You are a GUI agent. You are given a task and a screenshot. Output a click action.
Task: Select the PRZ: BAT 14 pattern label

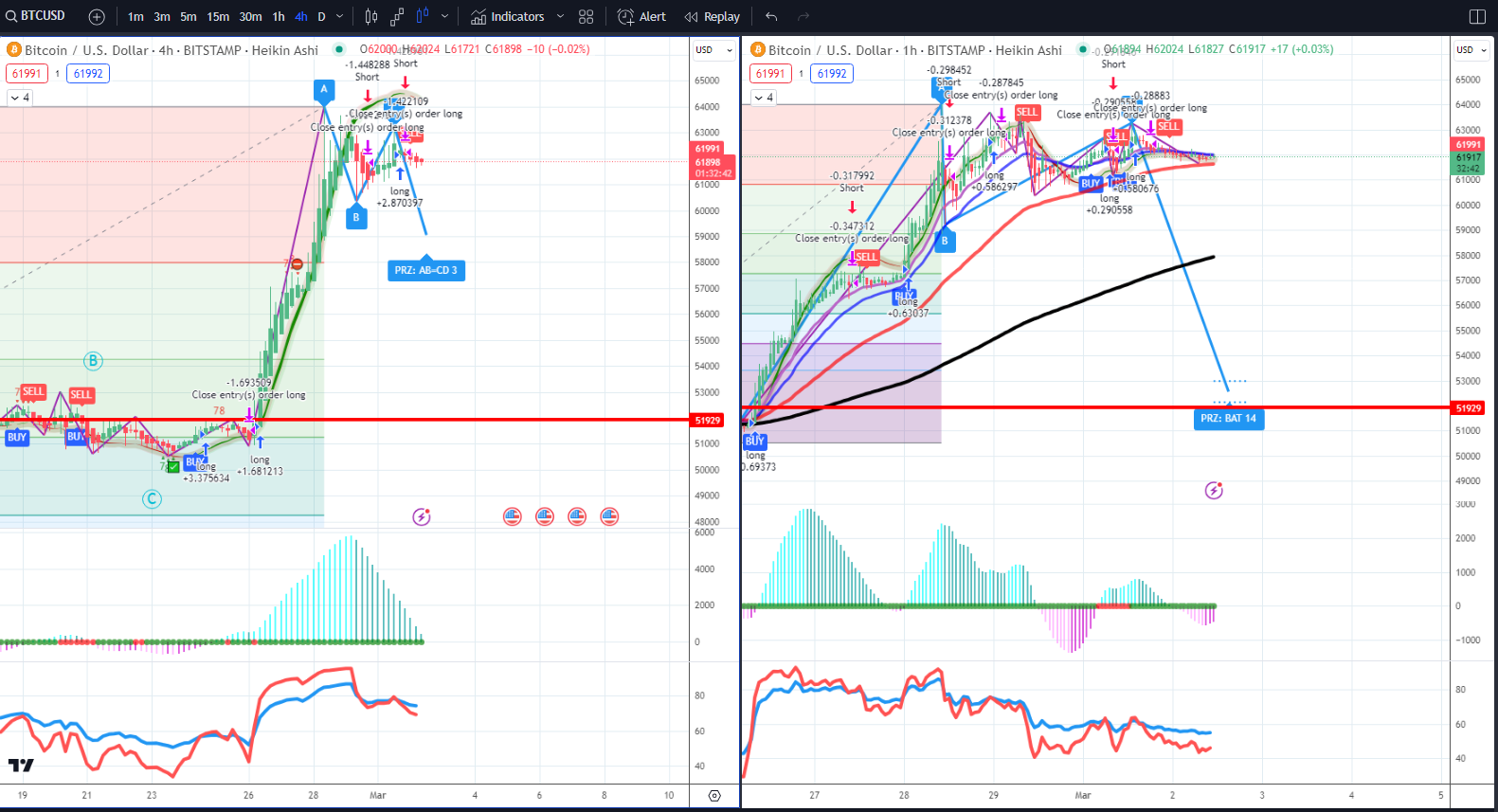point(1228,418)
